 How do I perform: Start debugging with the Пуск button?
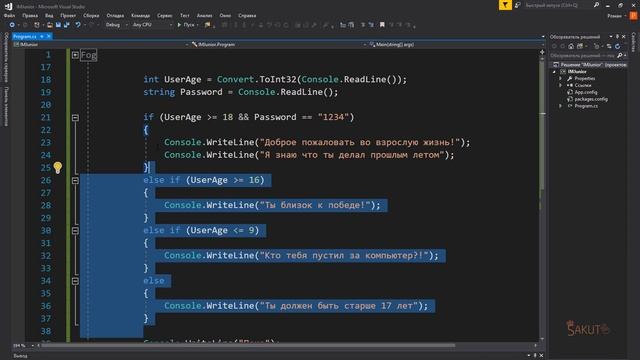186,25
